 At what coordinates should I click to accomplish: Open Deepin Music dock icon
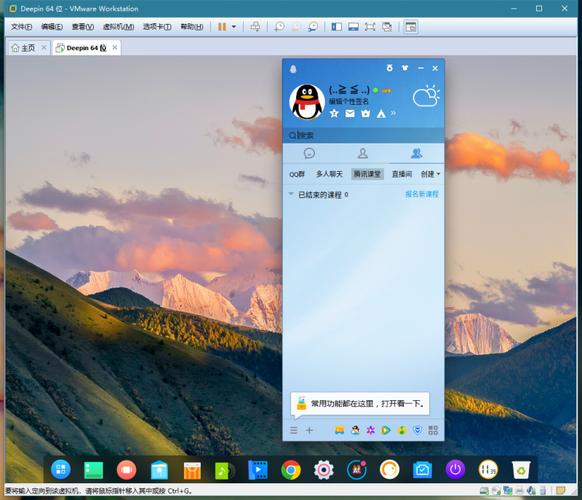(225, 471)
